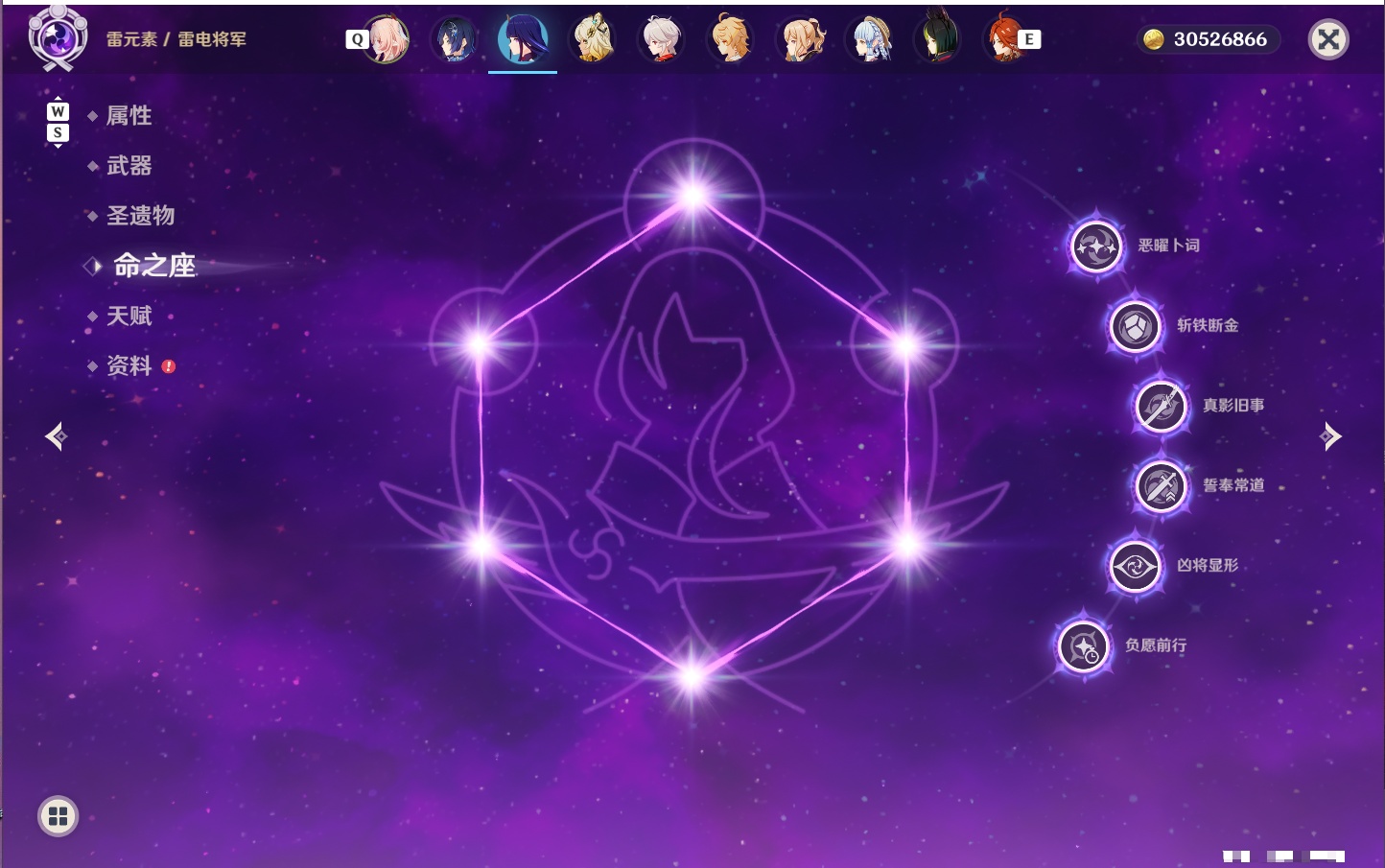This screenshot has width=1385, height=868.
Task: Open the 圣遗物 artifacts menu
Action: [x=140, y=216]
